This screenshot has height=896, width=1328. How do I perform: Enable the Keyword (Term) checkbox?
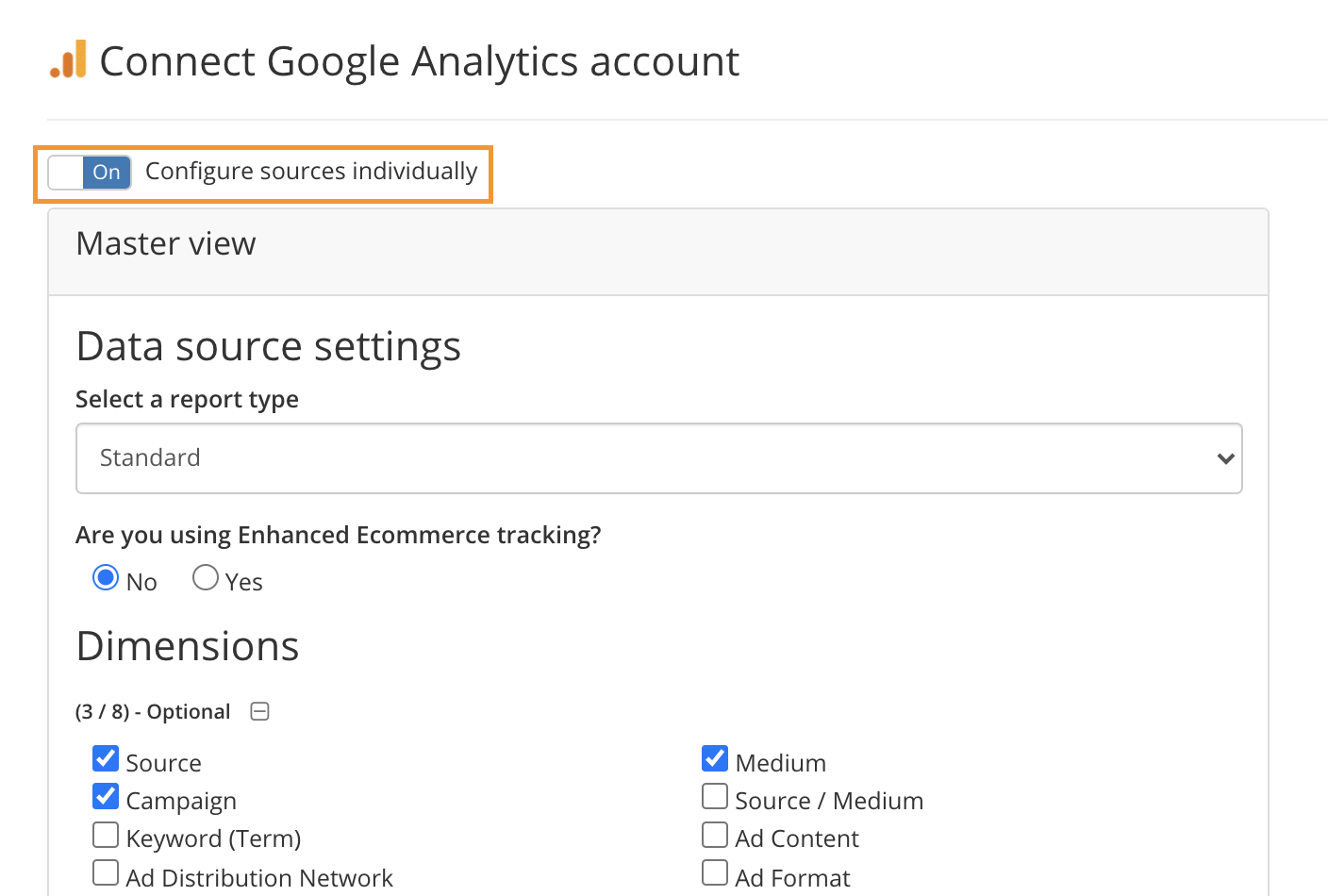coord(106,835)
